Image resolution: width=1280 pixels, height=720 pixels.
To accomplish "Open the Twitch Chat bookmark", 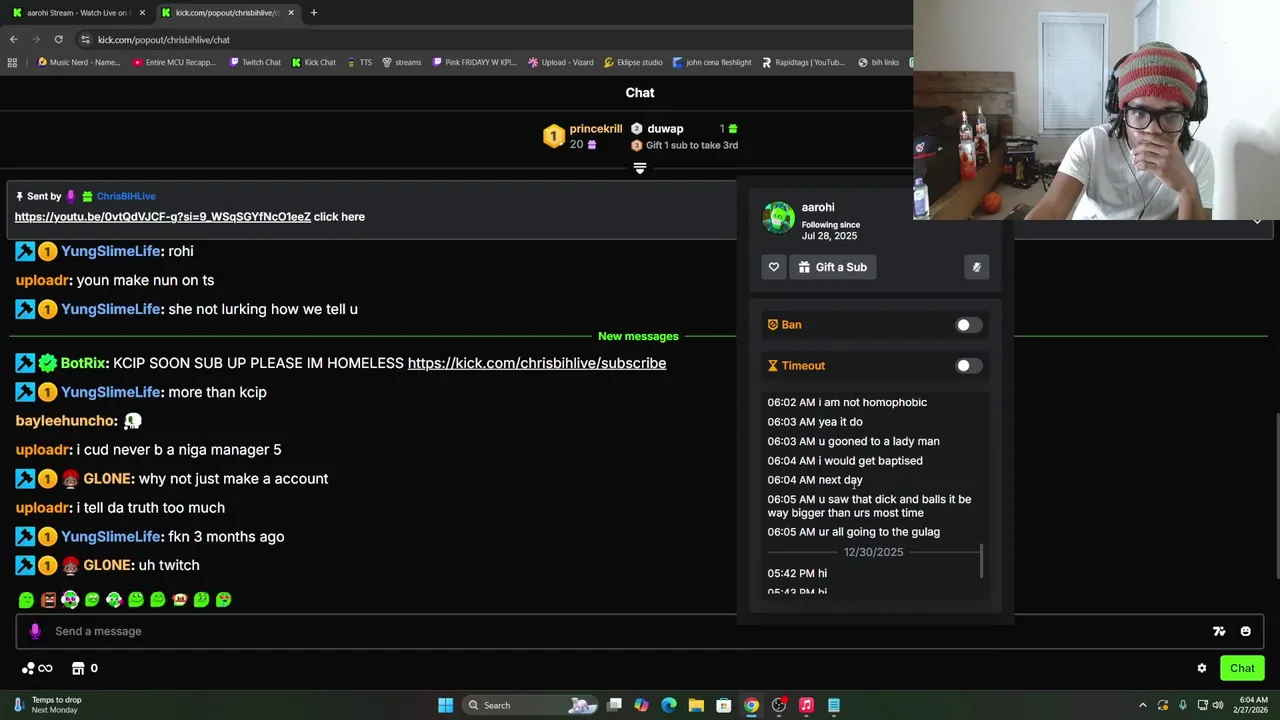I will click(255, 62).
